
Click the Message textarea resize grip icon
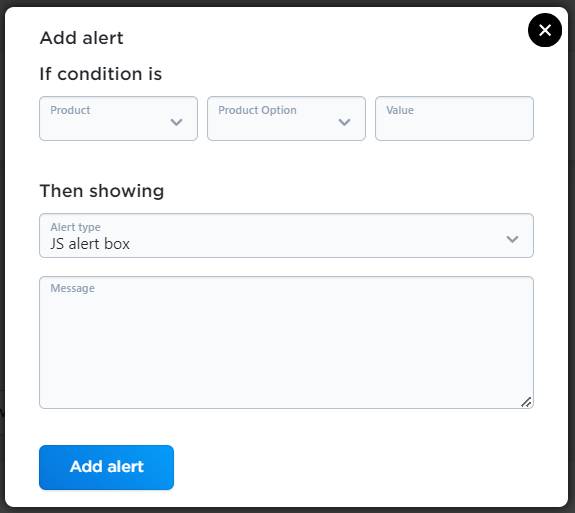526,402
